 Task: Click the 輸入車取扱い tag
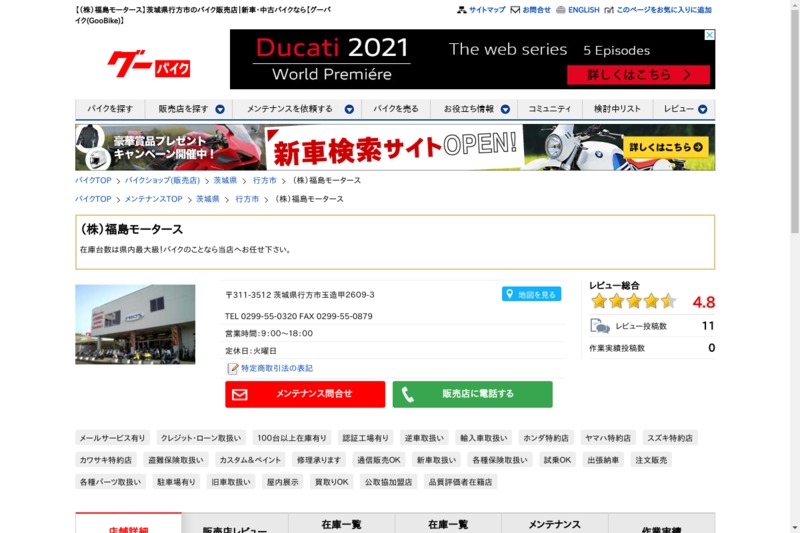(484, 438)
